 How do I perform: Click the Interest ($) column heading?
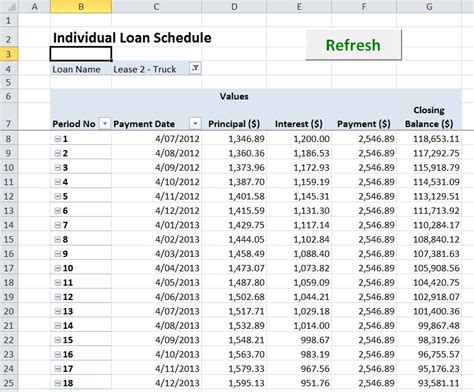coord(299,124)
